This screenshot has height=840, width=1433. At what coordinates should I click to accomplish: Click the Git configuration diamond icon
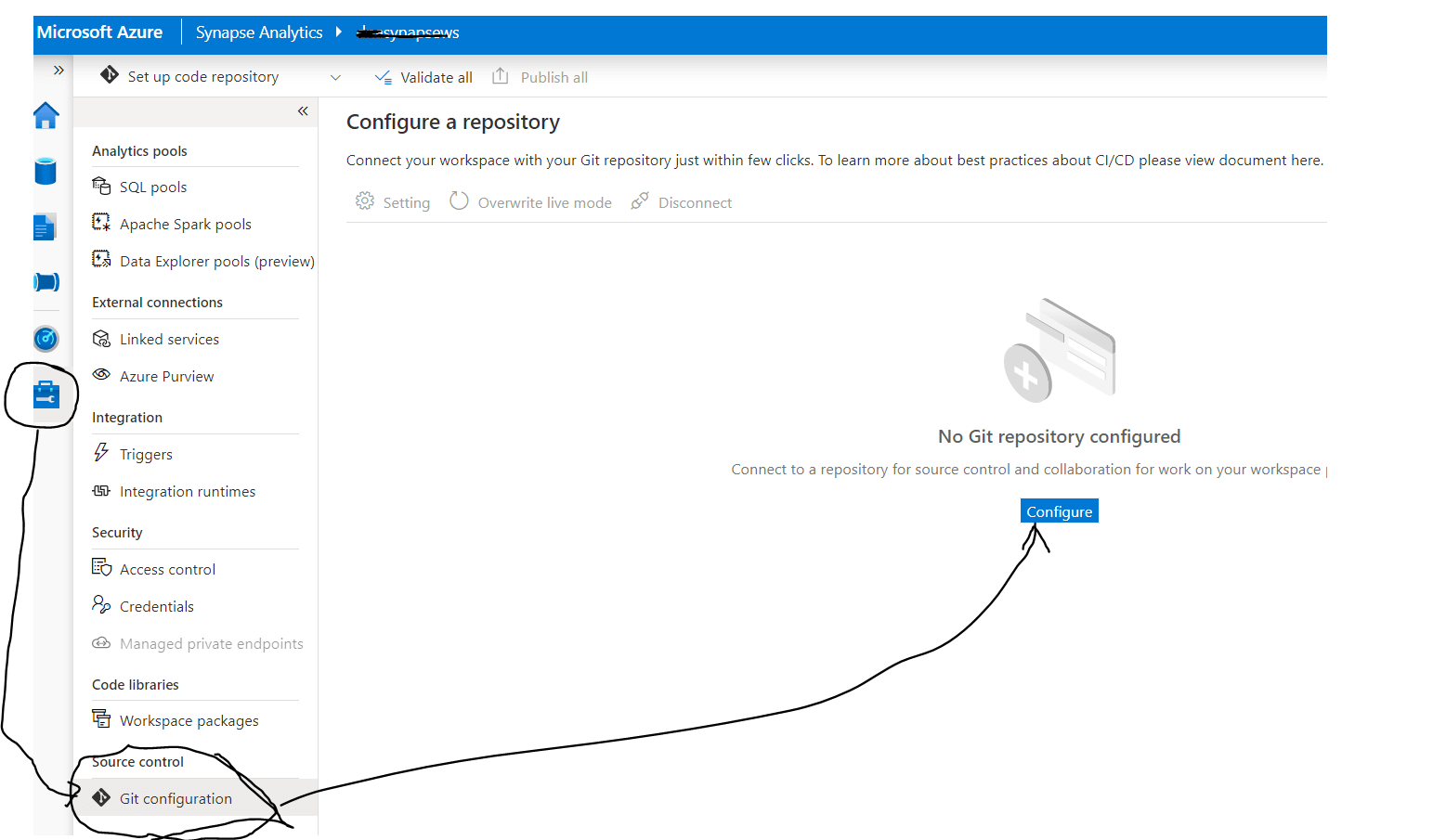coord(101,797)
